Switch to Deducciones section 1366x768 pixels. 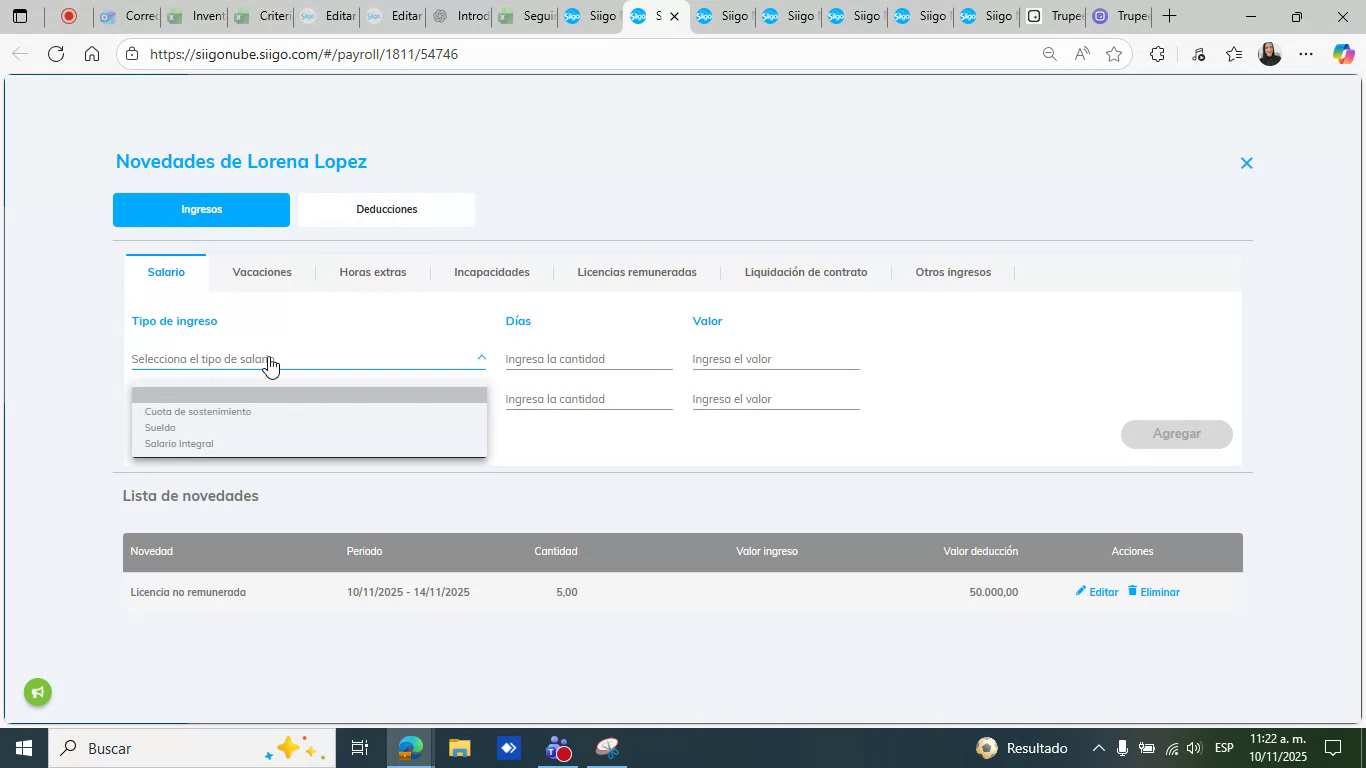click(x=386, y=210)
